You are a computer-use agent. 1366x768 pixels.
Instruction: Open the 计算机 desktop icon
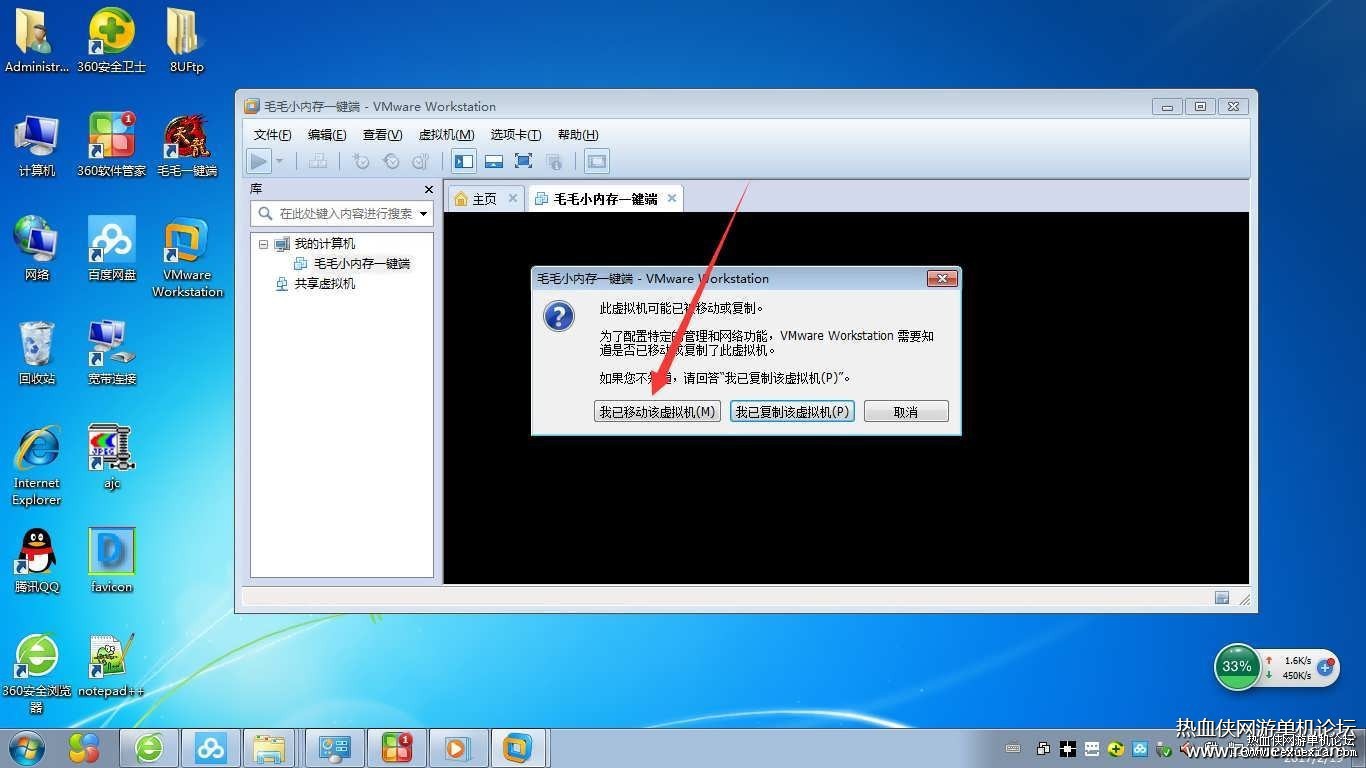click(37, 145)
